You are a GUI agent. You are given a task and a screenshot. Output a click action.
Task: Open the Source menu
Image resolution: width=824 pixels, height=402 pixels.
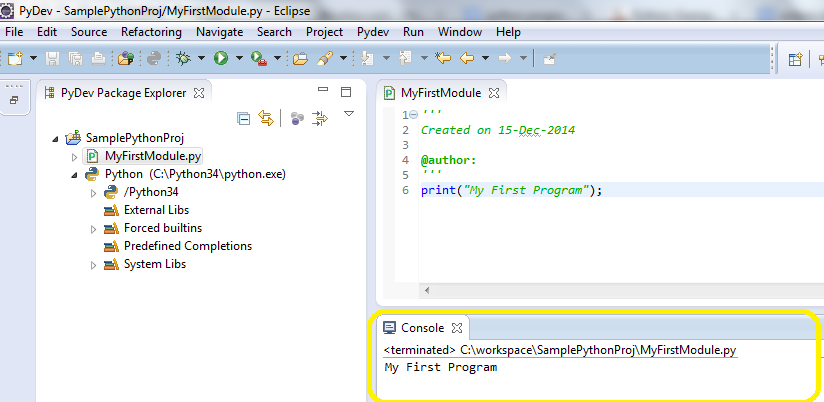pos(89,32)
